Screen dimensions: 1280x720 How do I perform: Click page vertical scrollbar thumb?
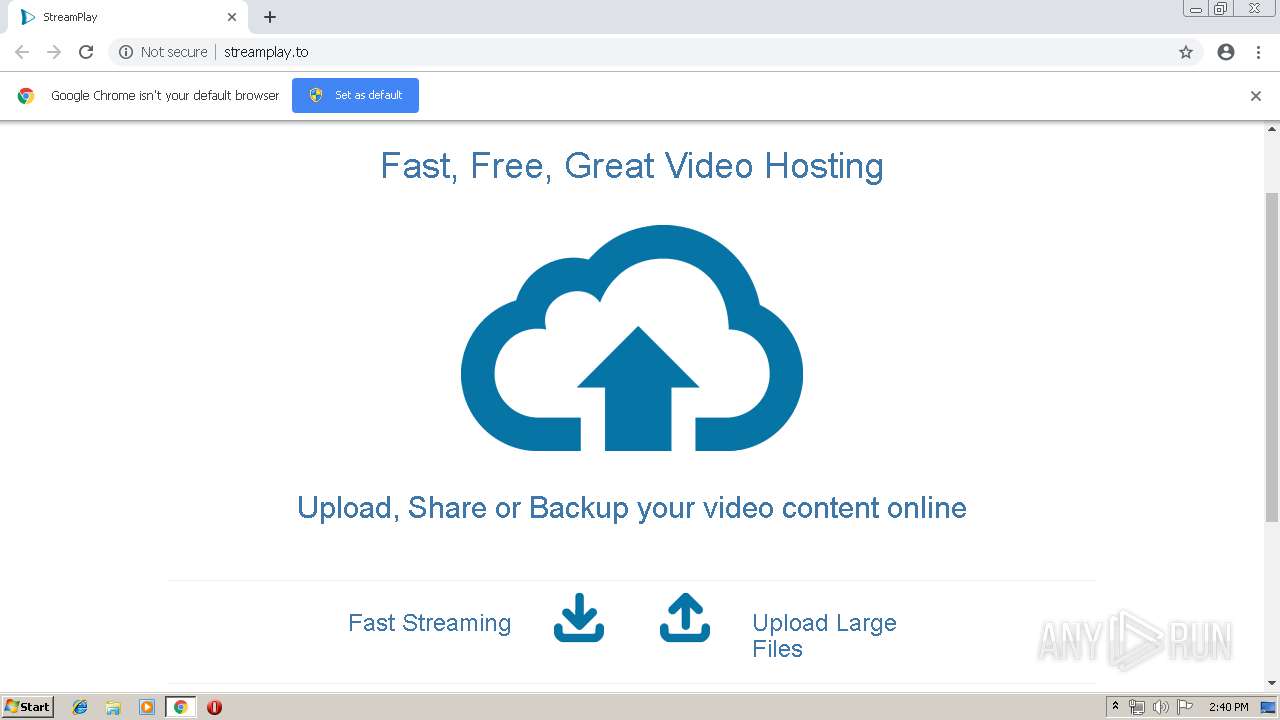coord(1272,356)
